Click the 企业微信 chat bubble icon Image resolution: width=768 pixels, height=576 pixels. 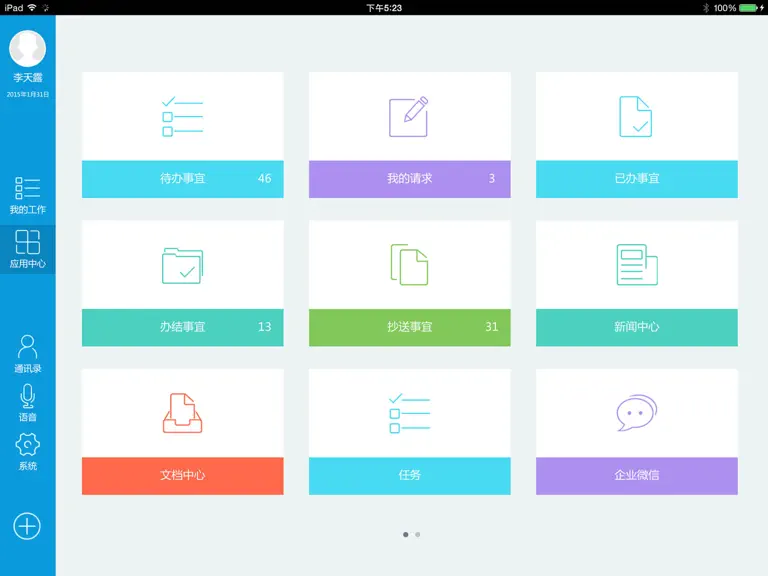pos(637,413)
